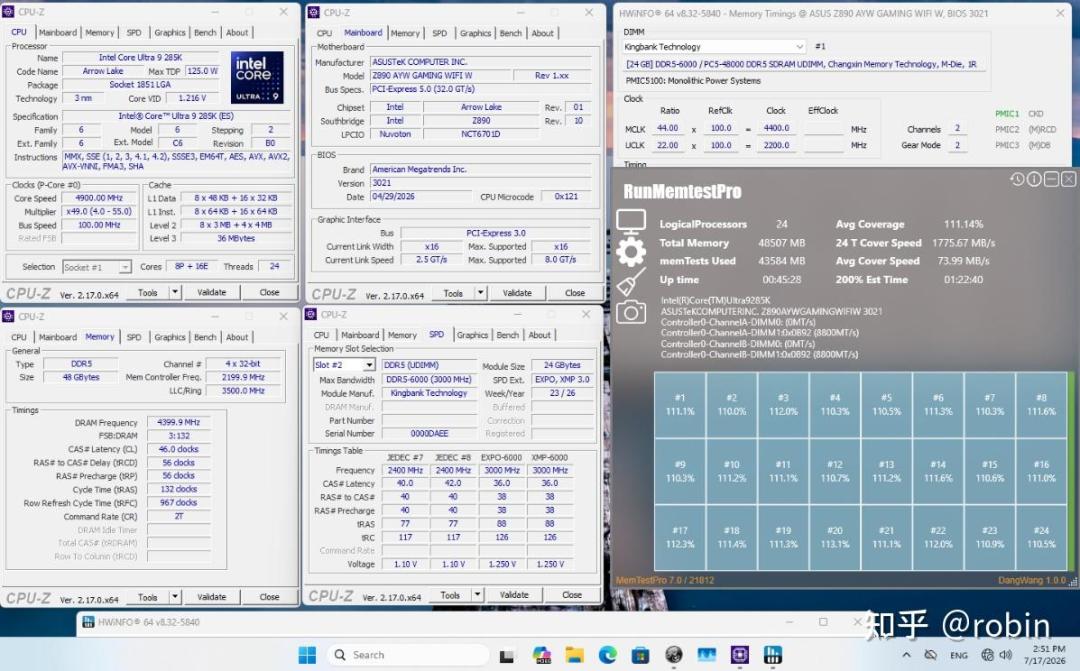Screen dimensions: 1080x671
Task: Open the Socket #1 selection dropdown
Action: pyautogui.click(x=96, y=267)
